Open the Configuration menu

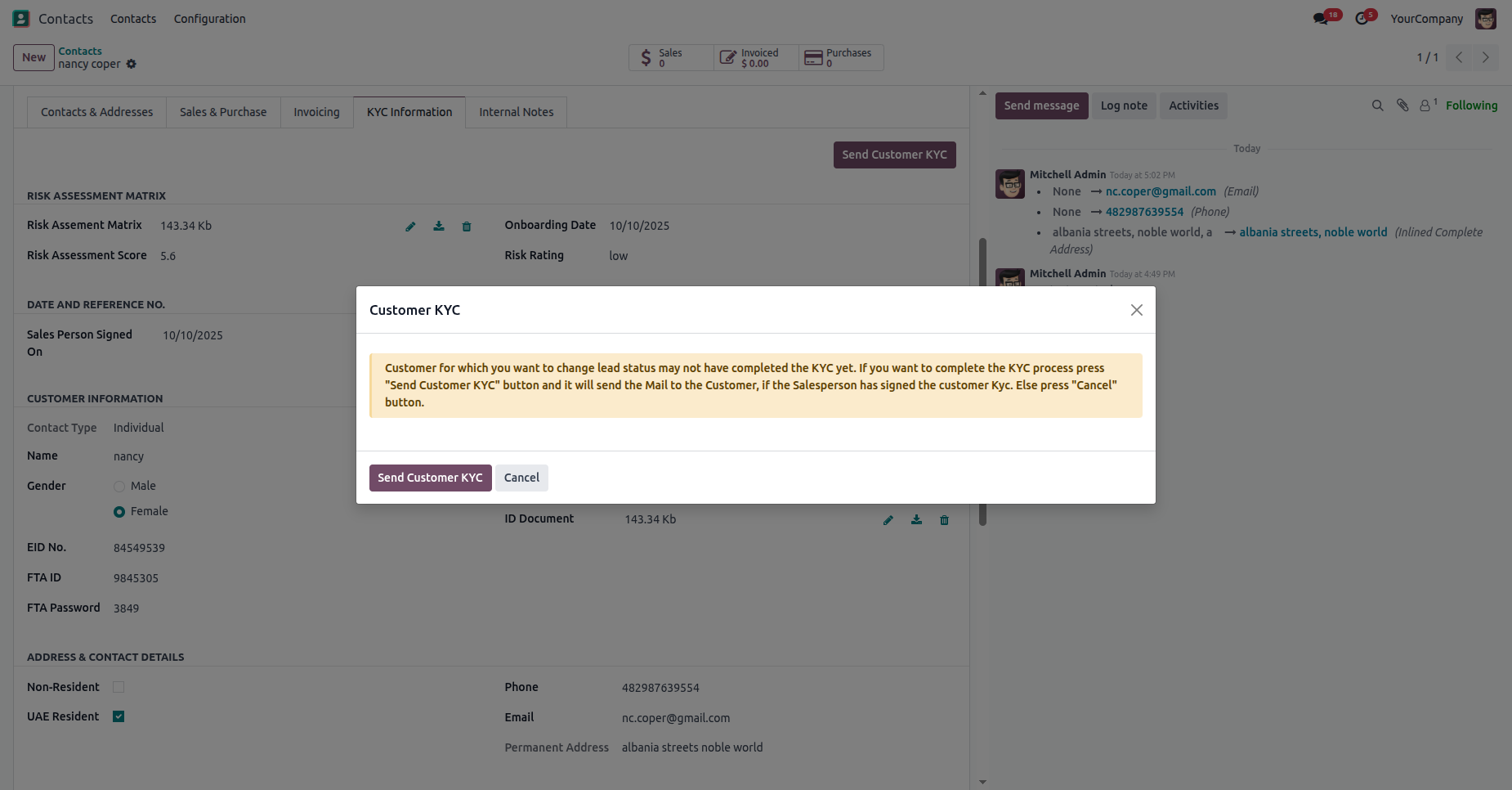click(x=209, y=19)
